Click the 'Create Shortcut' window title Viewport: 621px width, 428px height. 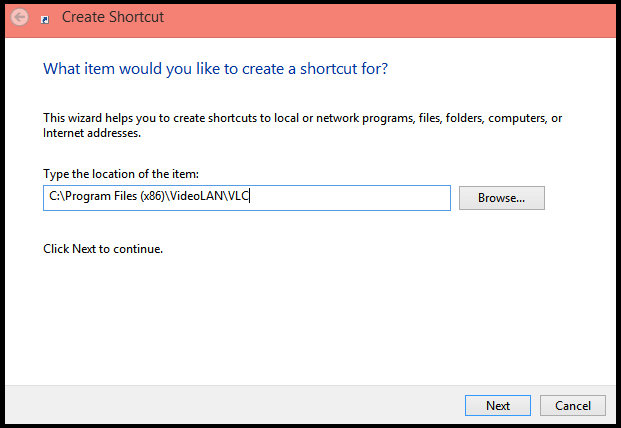tap(113, 17)
